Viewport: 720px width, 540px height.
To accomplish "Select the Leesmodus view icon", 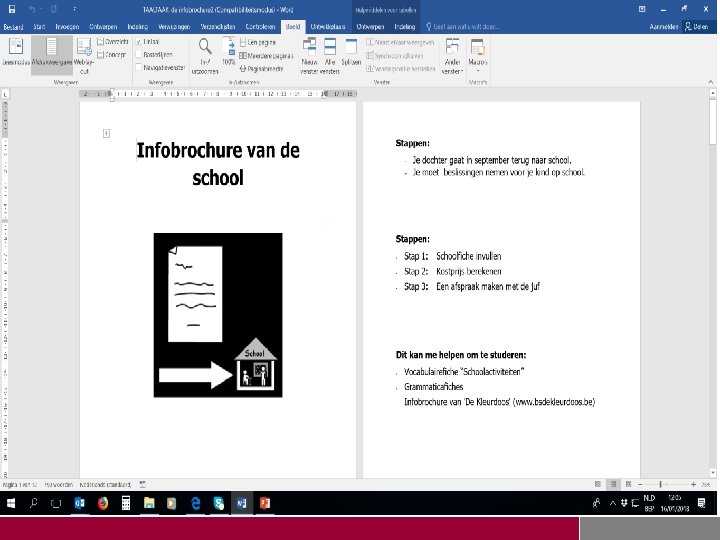I will click(16, 52).
